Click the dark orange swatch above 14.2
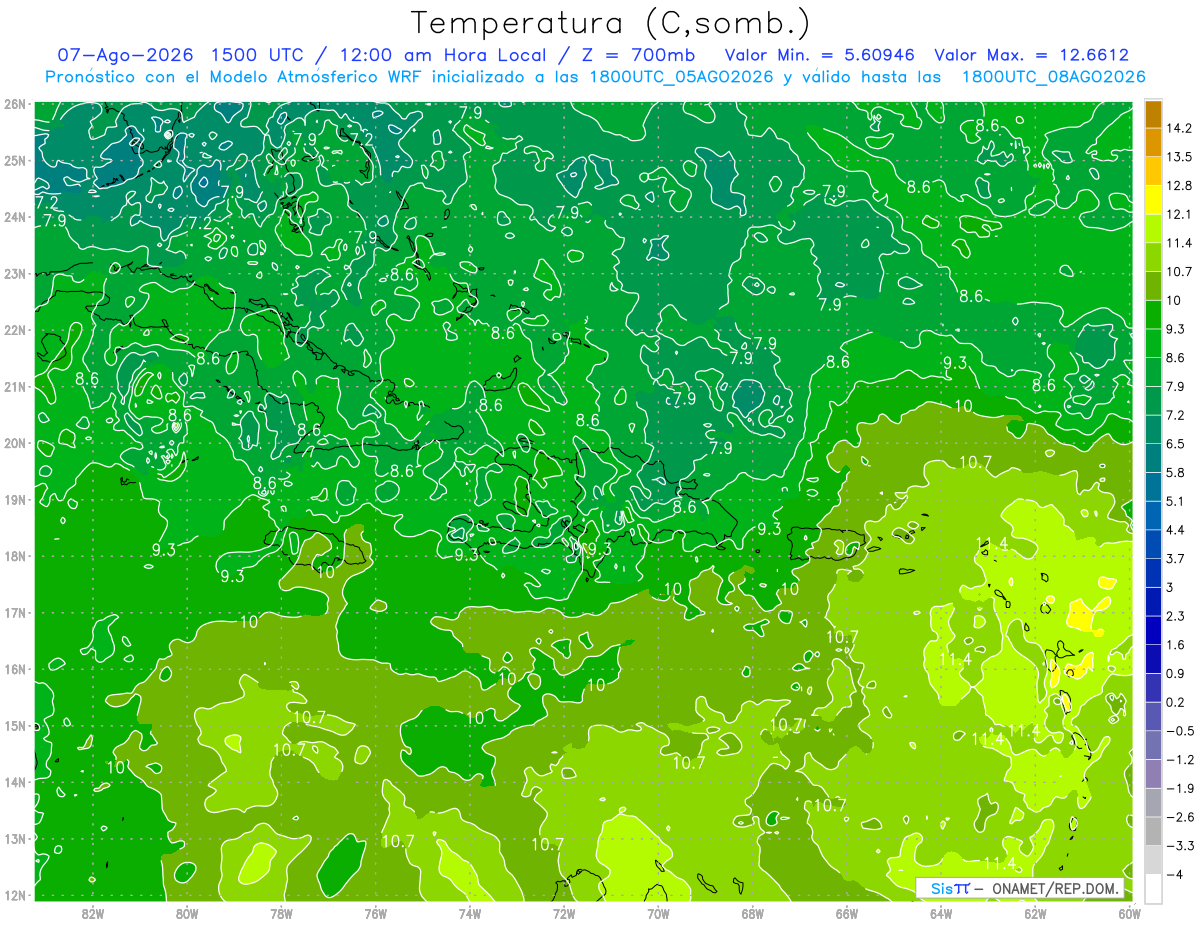Image resolution: width=1200 pixels, height=927 pixels. pyautogui.click(x=1153, y=114)
